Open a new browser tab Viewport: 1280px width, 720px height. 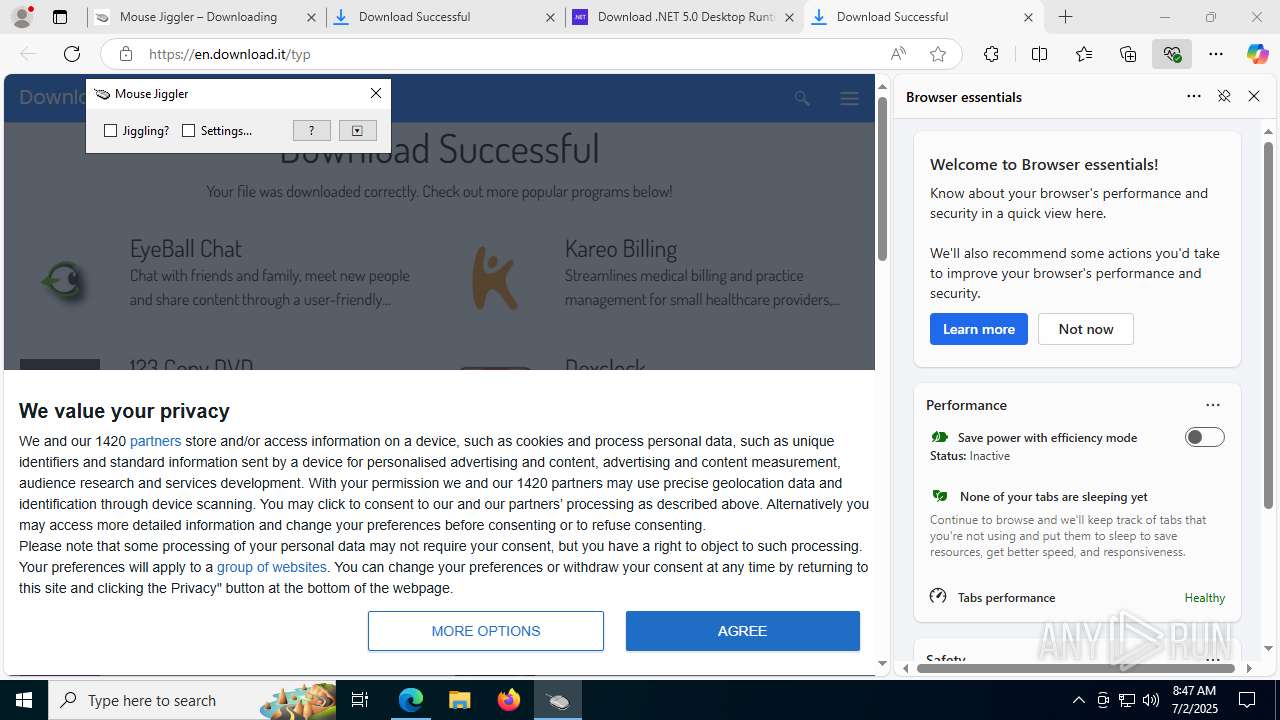(1066, 17)
